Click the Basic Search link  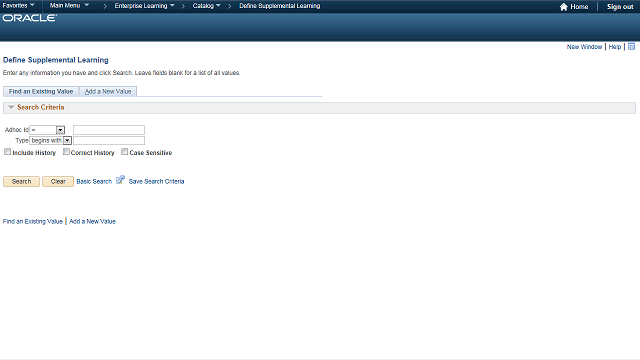pos(94,181)
